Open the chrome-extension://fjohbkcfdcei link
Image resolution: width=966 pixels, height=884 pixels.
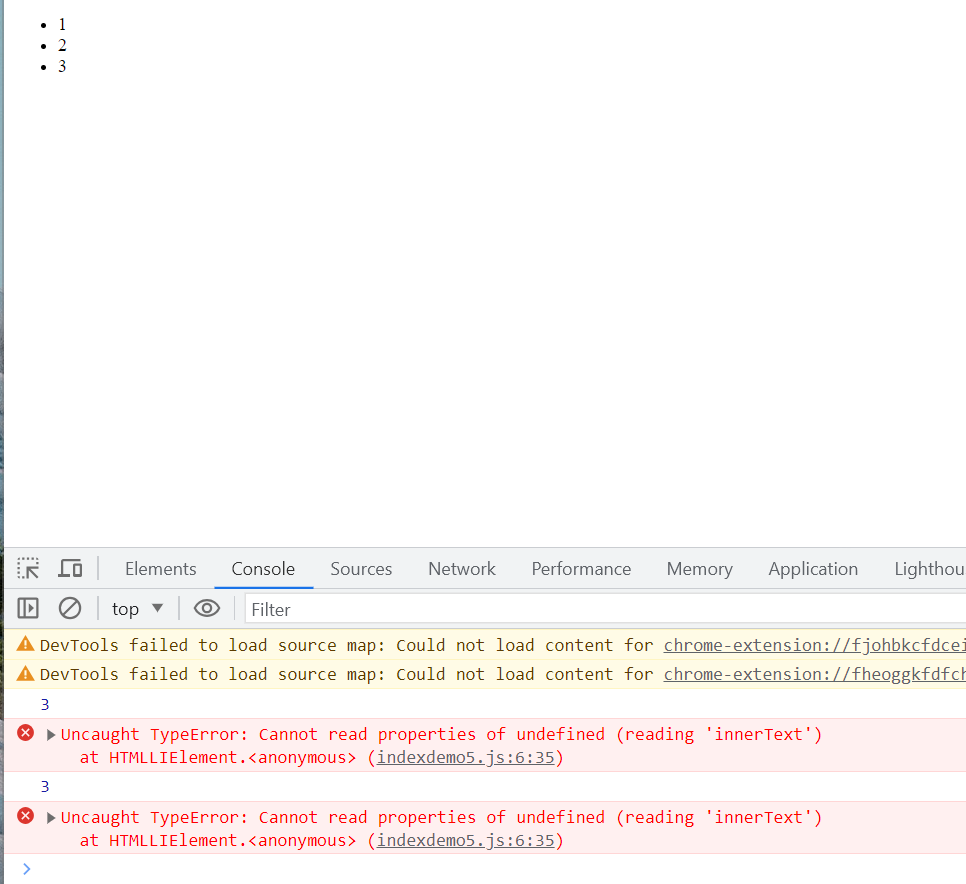click(814, 645)
